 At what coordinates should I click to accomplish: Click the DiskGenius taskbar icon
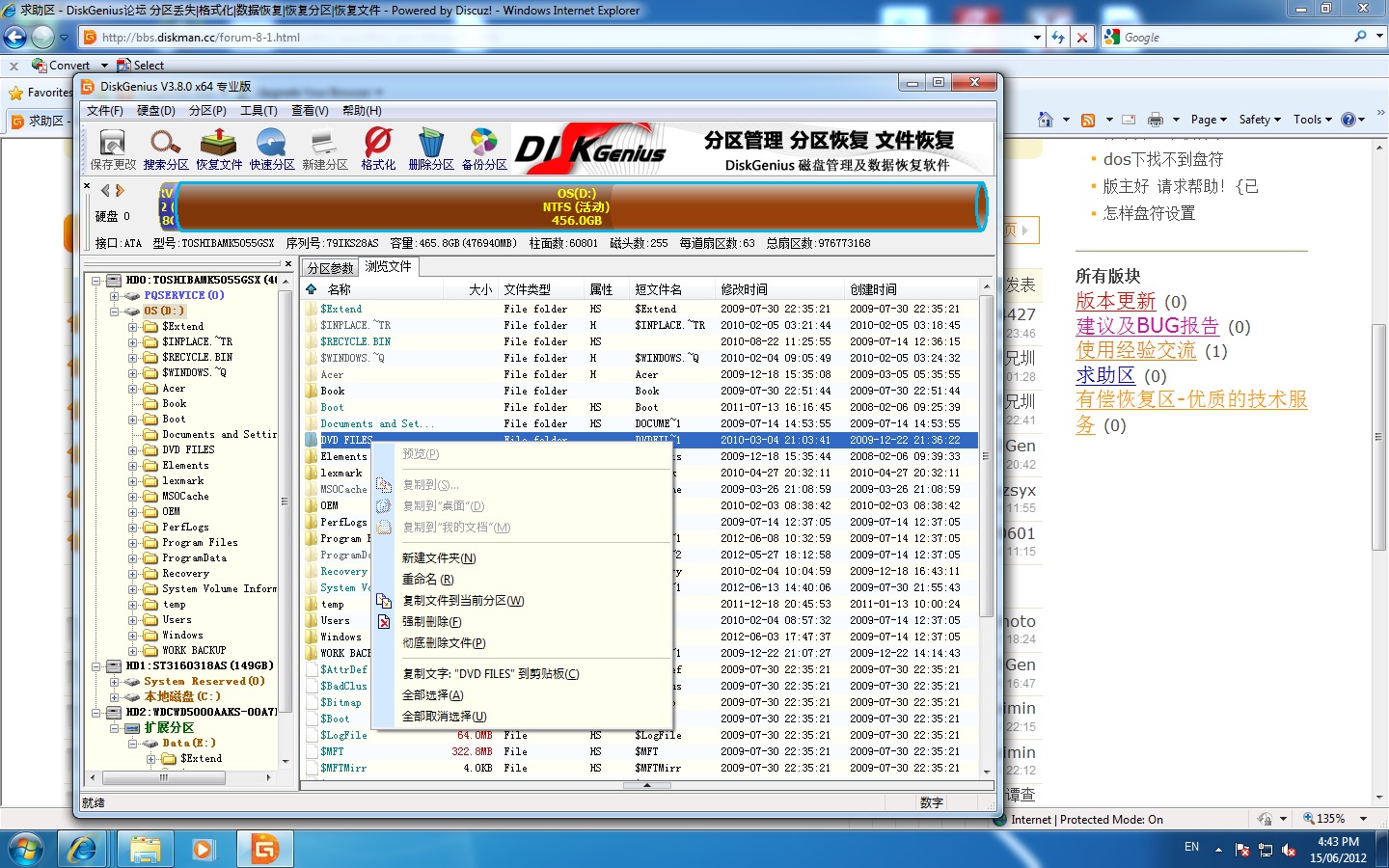(263, 849)
